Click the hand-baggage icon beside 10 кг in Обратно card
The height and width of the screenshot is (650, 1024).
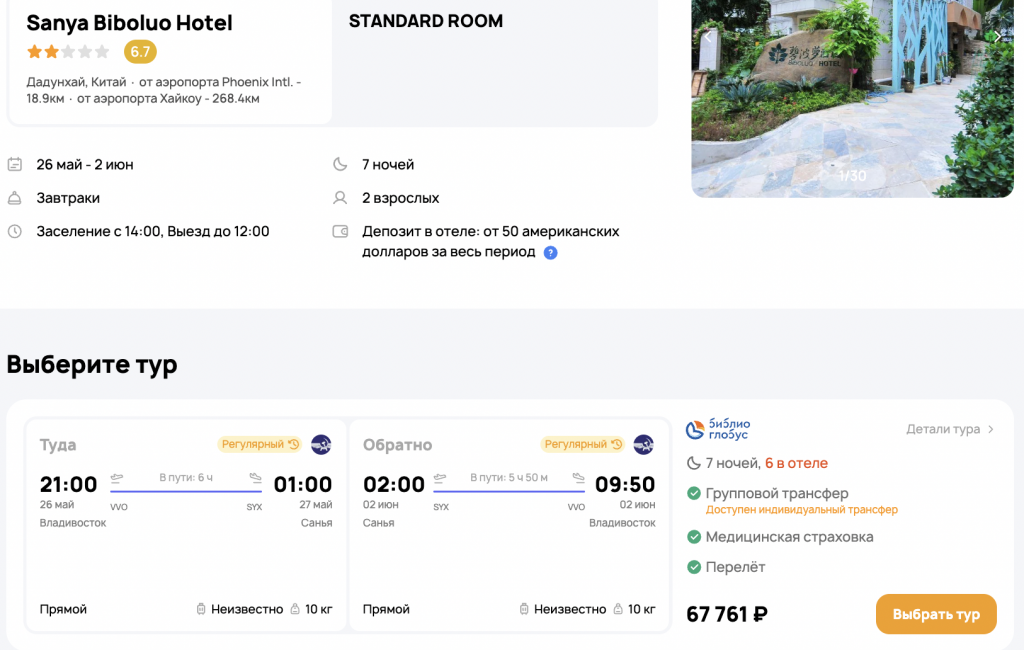click(618, 609)
